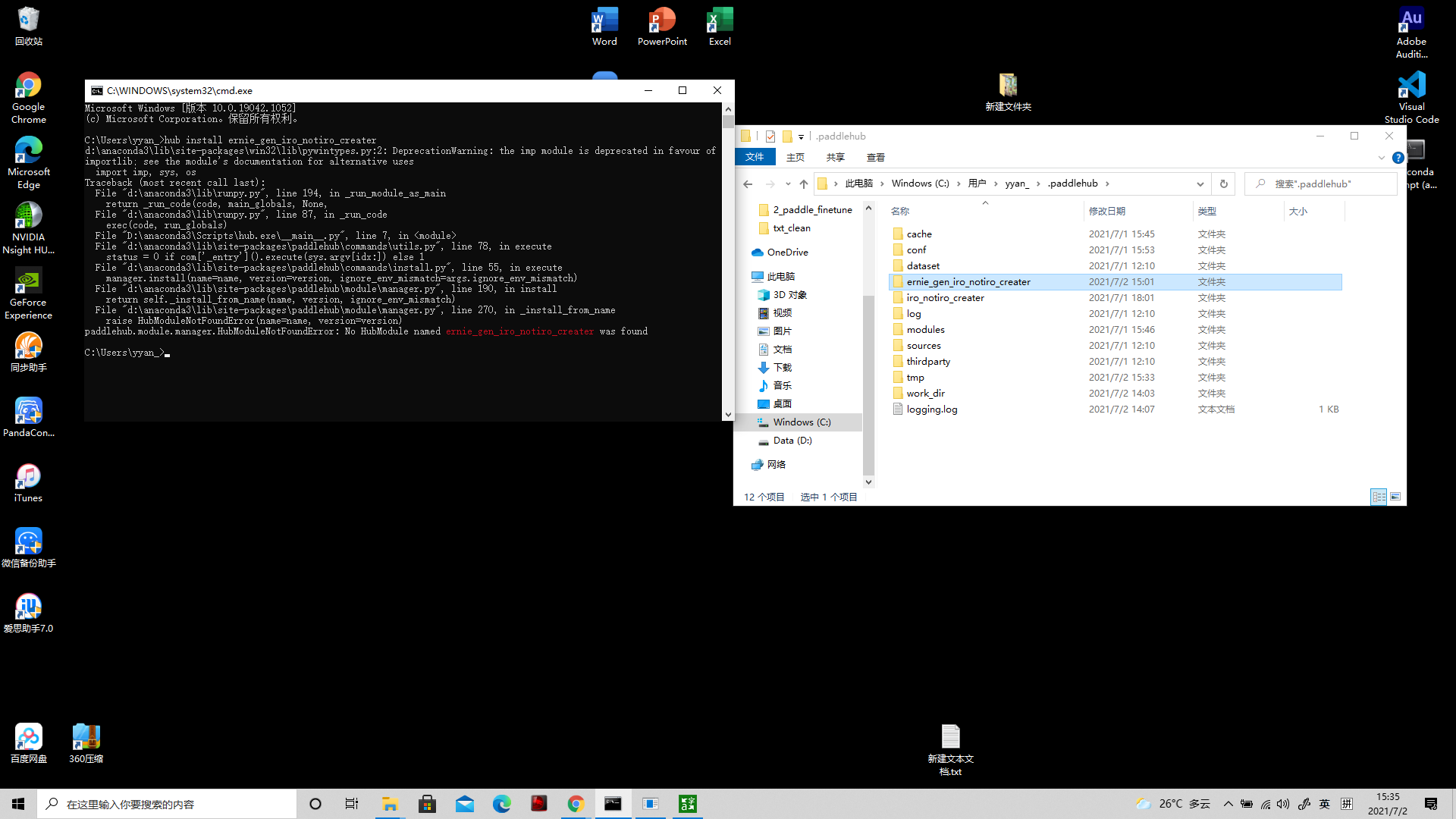Image resolution: width=1456 pixels, height=819 pixels.
Task: Toggle the Quick Access properties checkbox icon
Action: tap(770, 136)
